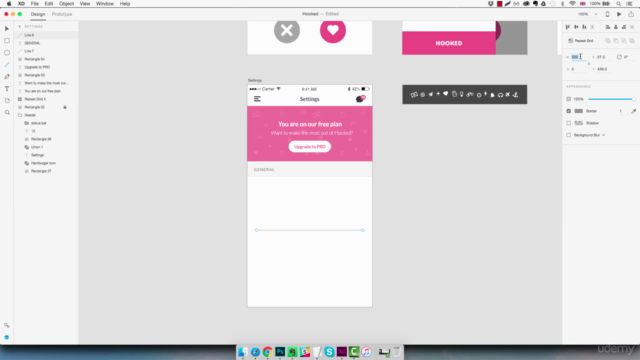Toggle the Border checkbox

(x=569, y=111)
